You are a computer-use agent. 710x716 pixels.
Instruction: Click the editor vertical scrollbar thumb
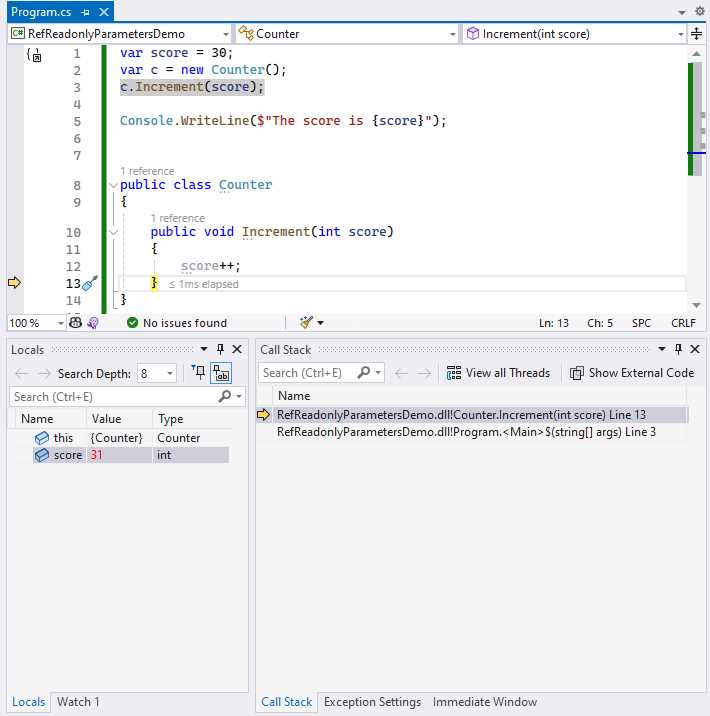(697, 119)
